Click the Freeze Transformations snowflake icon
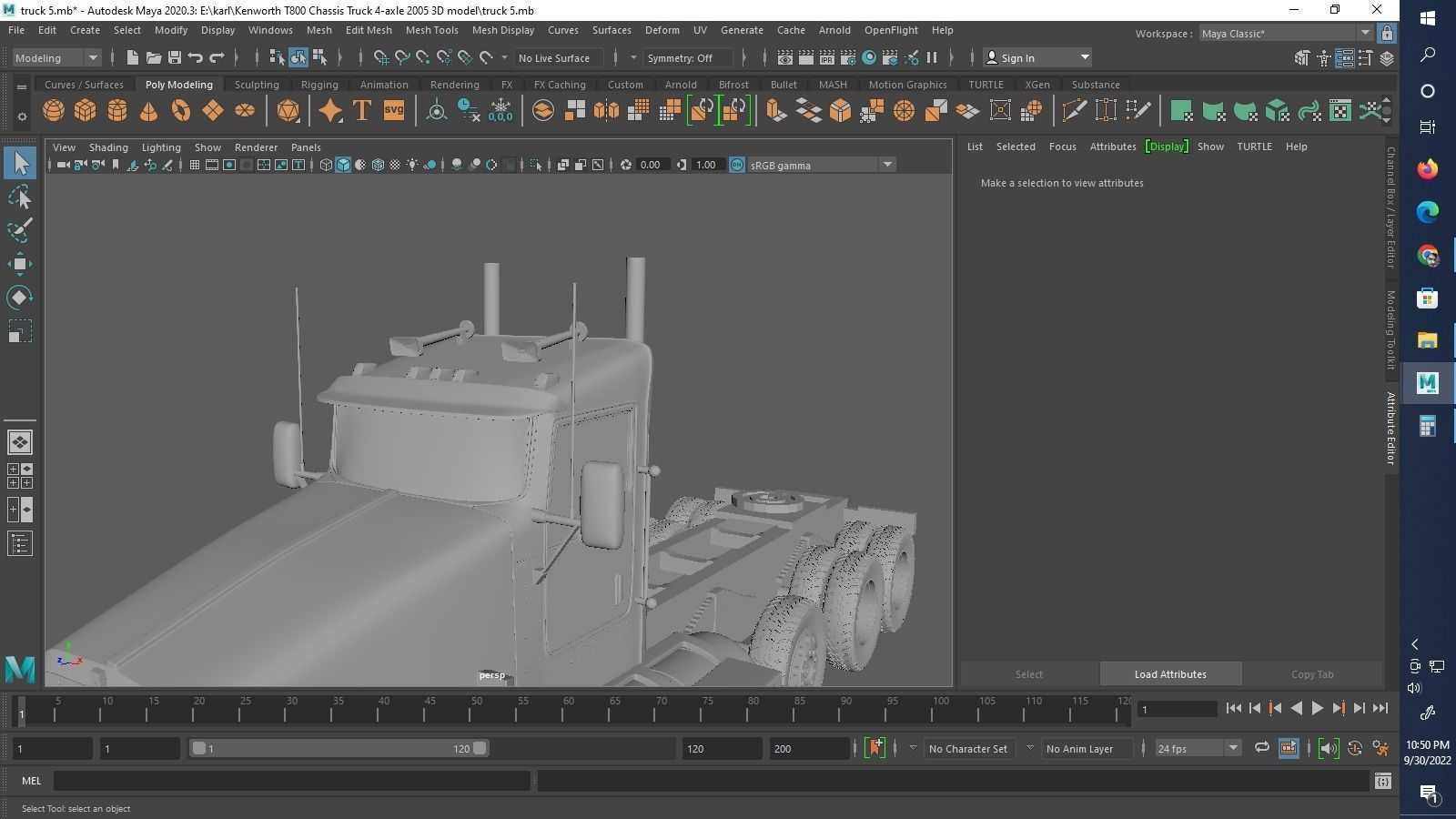The image size is (1456, 819). pos(500,111)
